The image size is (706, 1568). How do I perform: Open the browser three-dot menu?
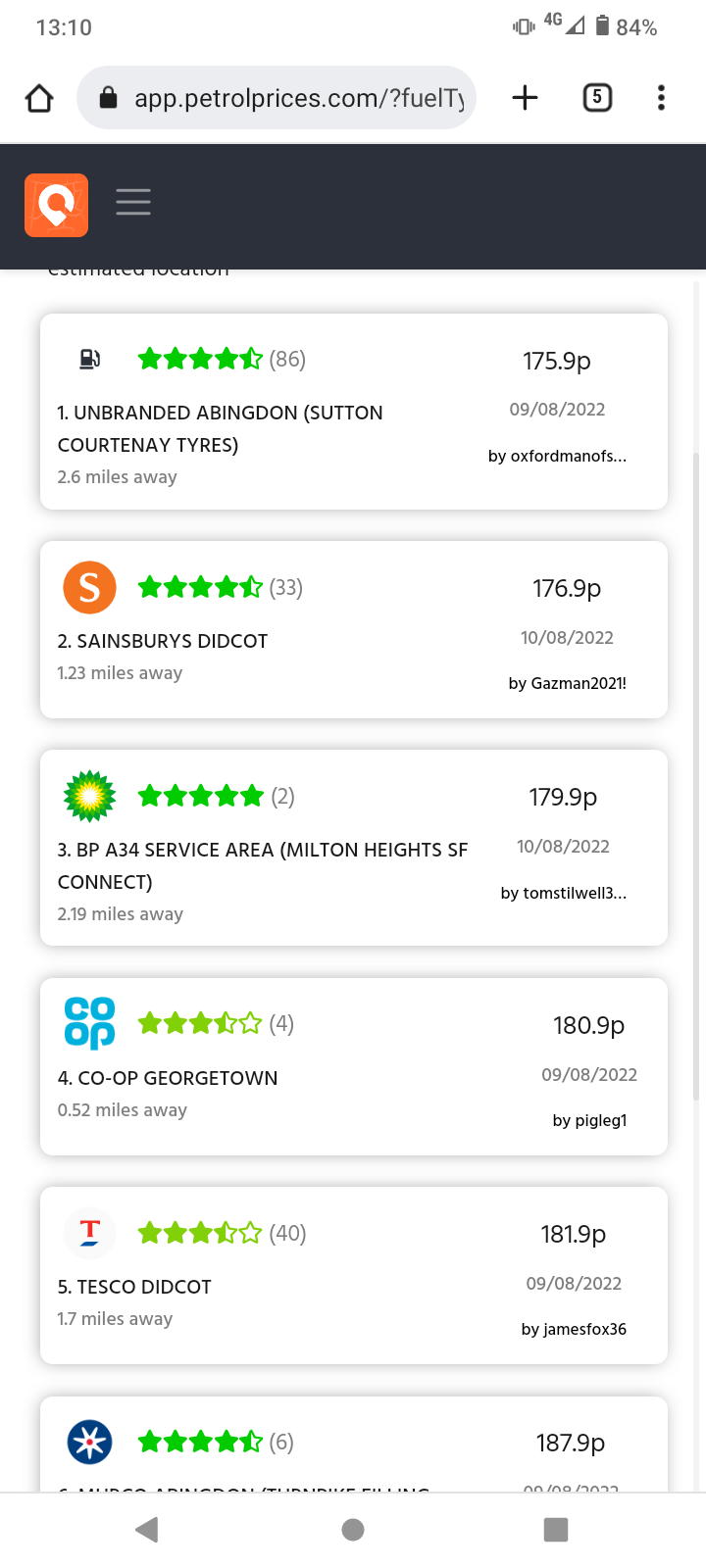point(661,97)
